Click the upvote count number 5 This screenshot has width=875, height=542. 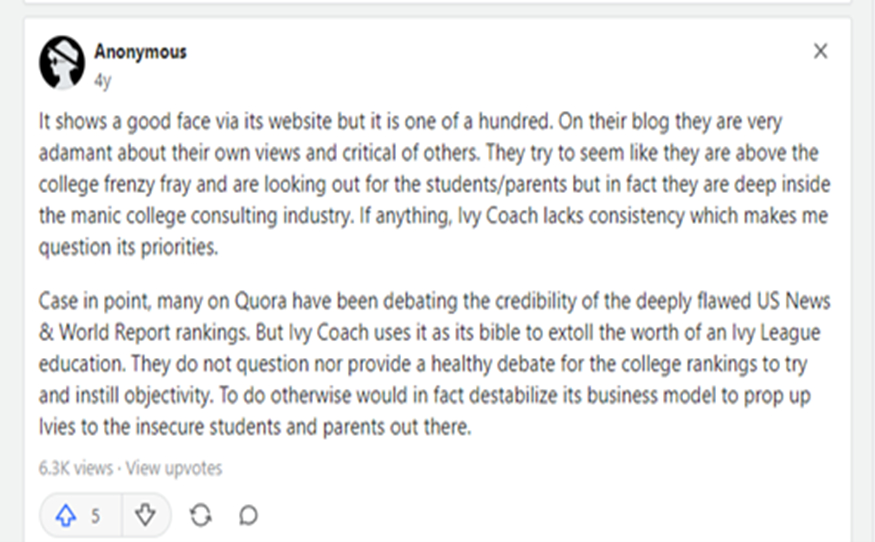pyautogui.click(x=96, y=516)
